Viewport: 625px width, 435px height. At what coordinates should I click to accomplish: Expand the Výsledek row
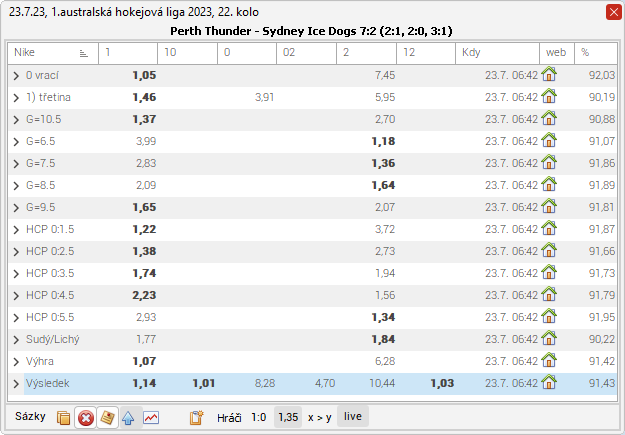[16, 384]
